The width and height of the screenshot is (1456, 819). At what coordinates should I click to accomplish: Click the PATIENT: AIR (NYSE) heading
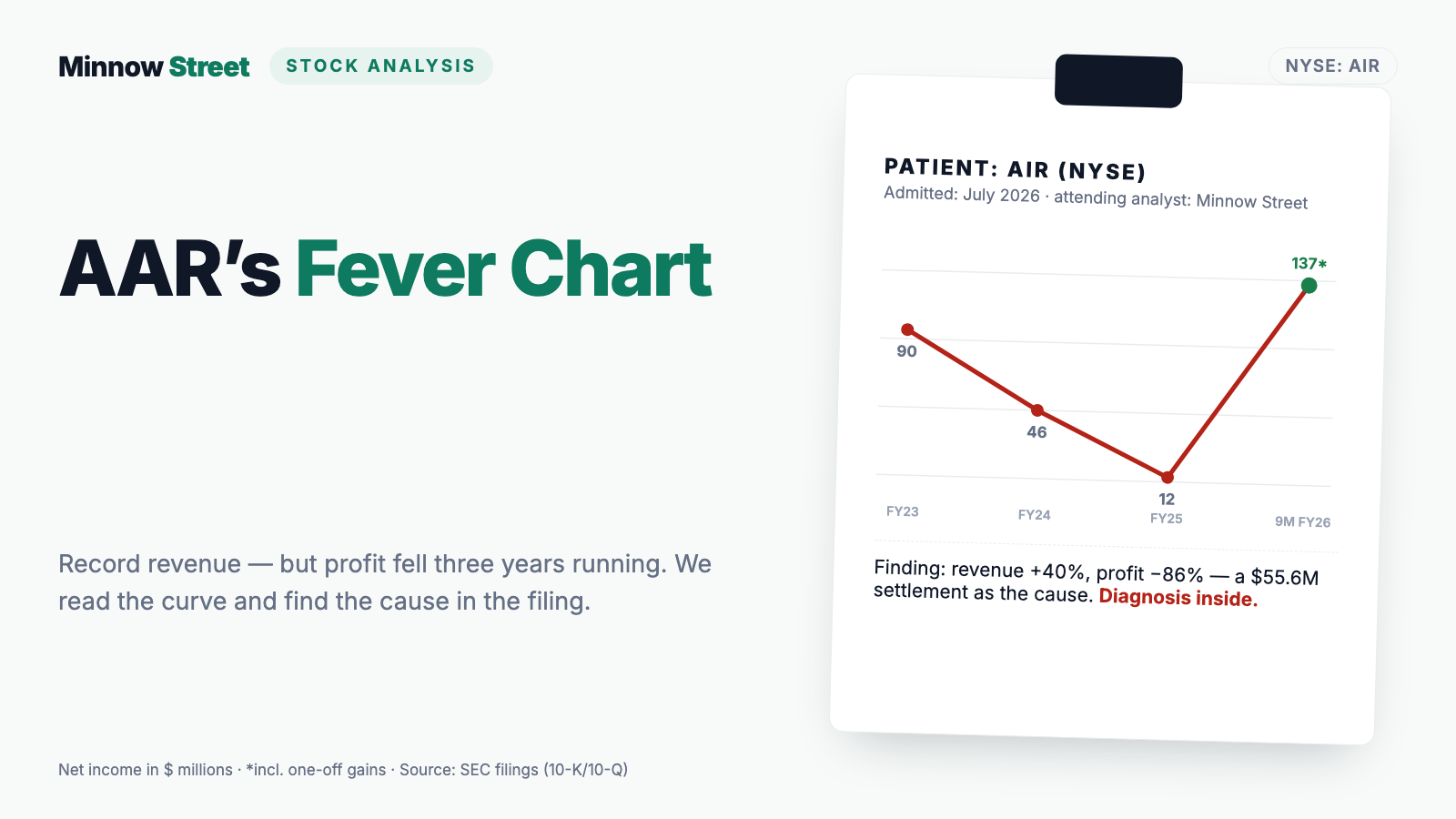click(x=1015, y=169)
